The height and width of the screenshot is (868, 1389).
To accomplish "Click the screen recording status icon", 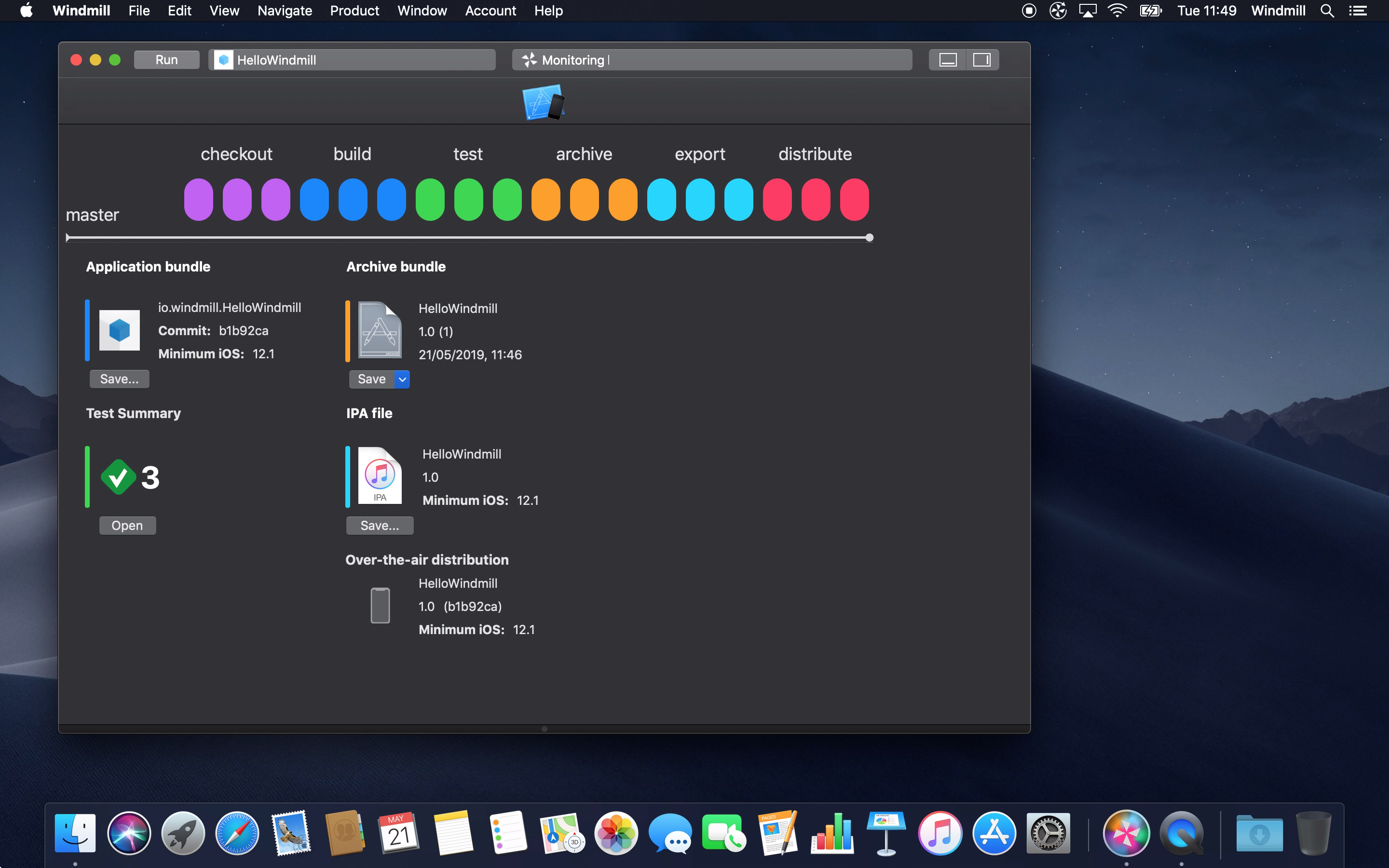I will (x=1029, y=10).
